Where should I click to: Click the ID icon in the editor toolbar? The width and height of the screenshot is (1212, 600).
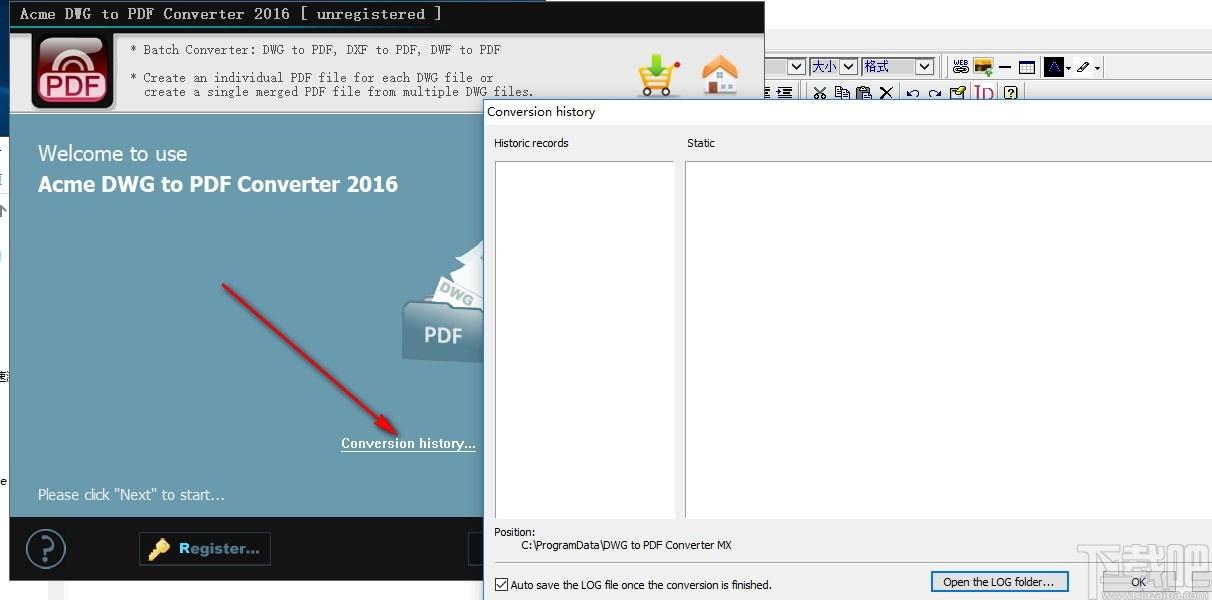pyautogui.click(x=984, y=93)
